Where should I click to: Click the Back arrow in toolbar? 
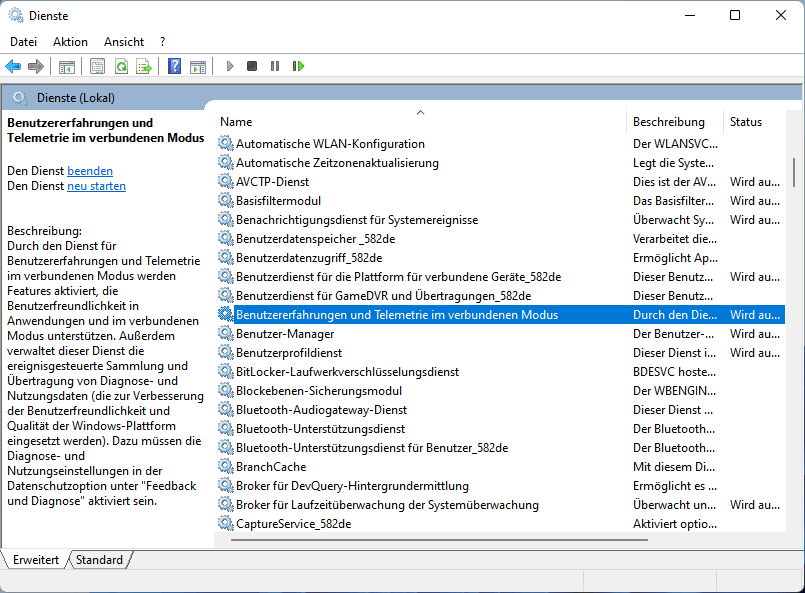click(13, 67)
